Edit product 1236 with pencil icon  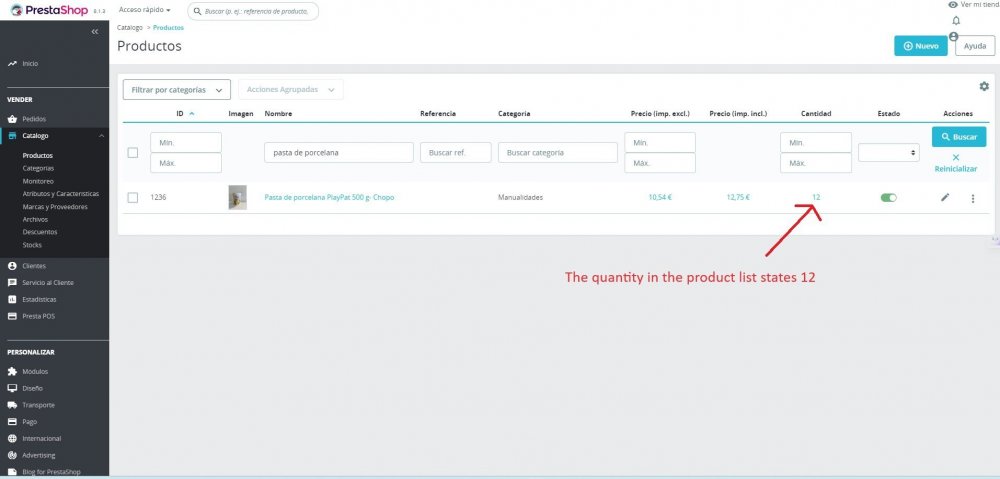945,198
